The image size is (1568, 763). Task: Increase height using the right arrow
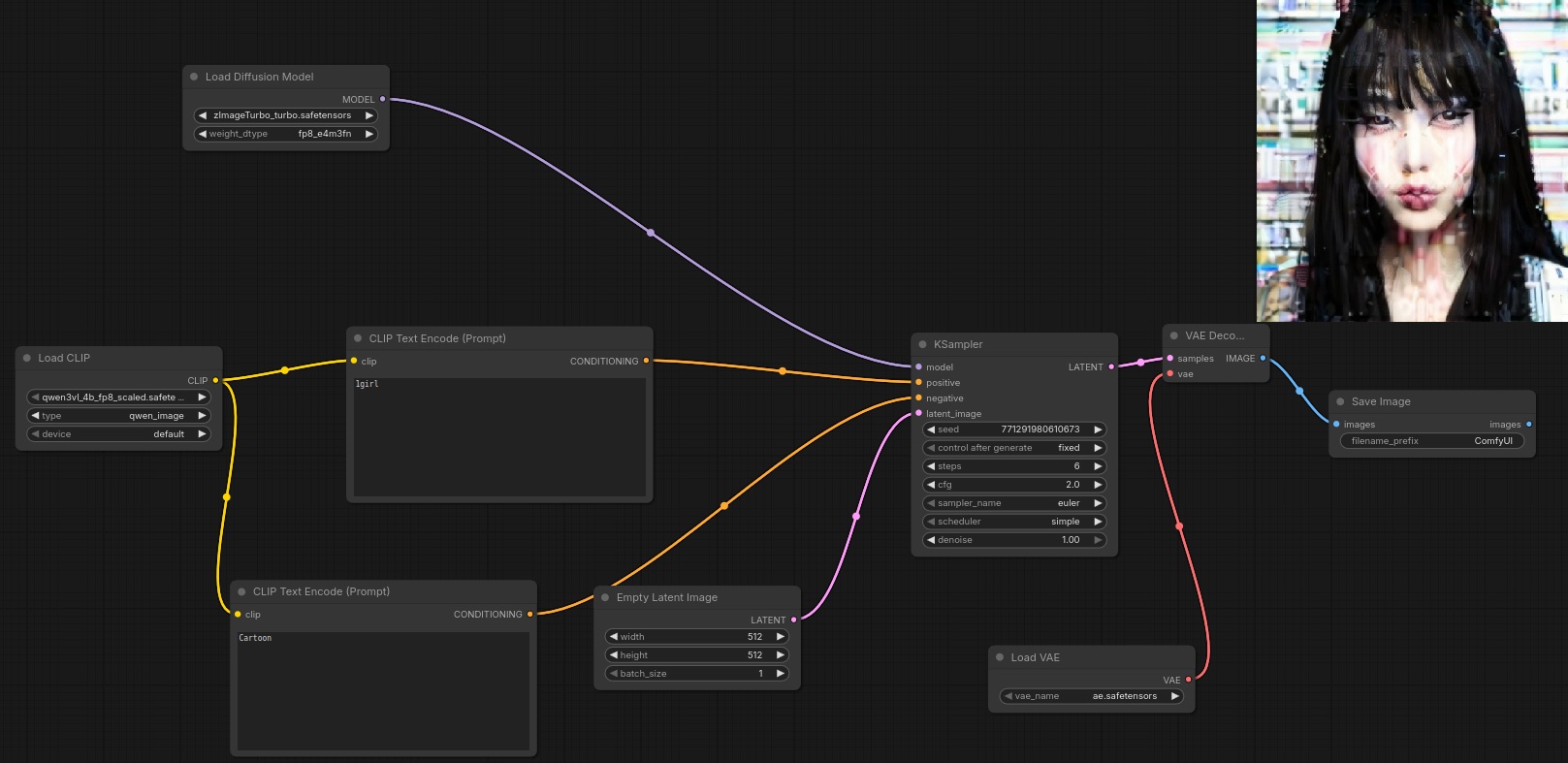(x=781, y=655)
